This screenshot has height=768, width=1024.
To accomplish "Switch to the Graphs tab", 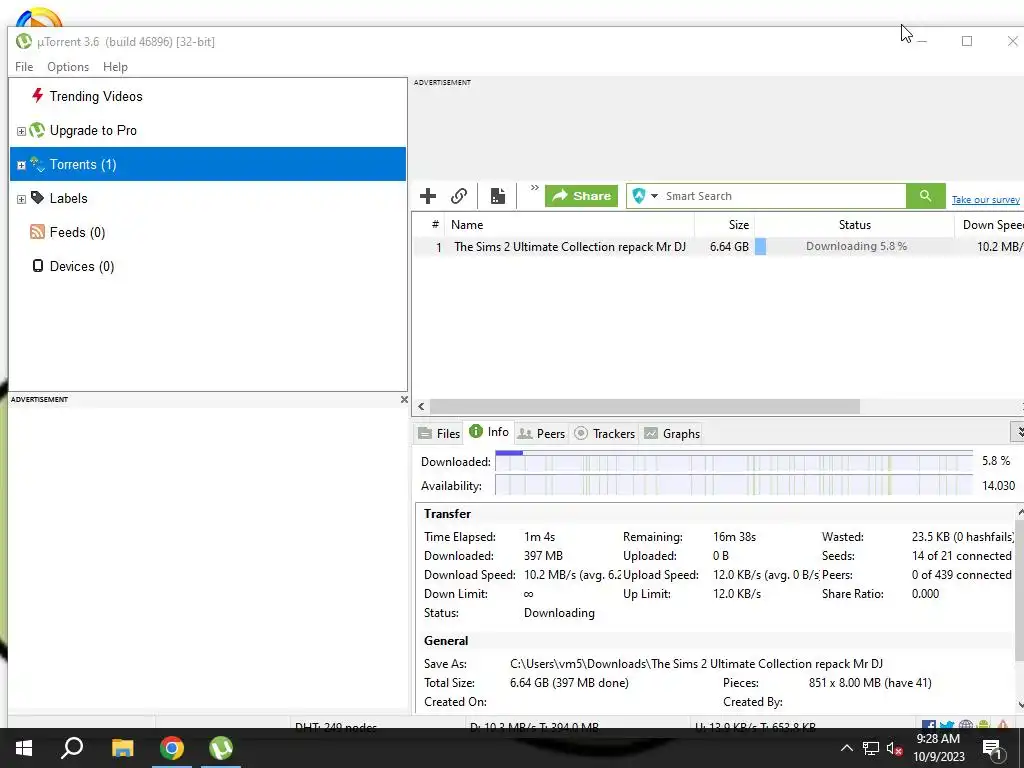I will coord(672,434).
